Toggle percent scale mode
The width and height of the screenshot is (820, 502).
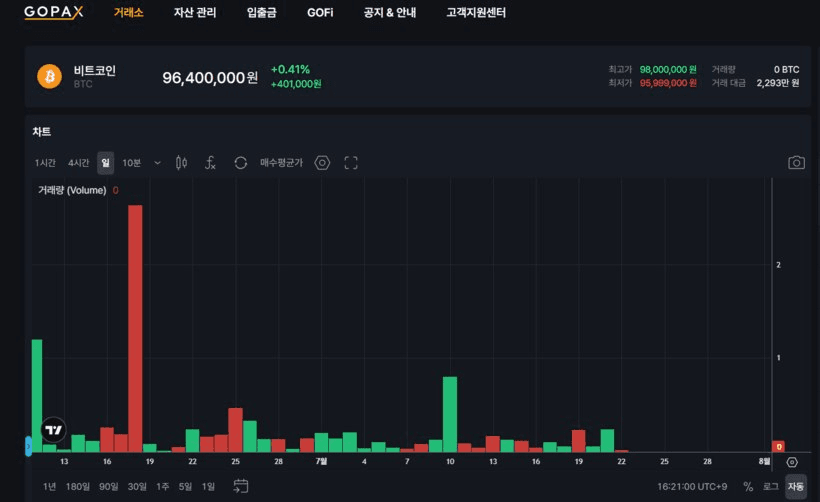748,486
